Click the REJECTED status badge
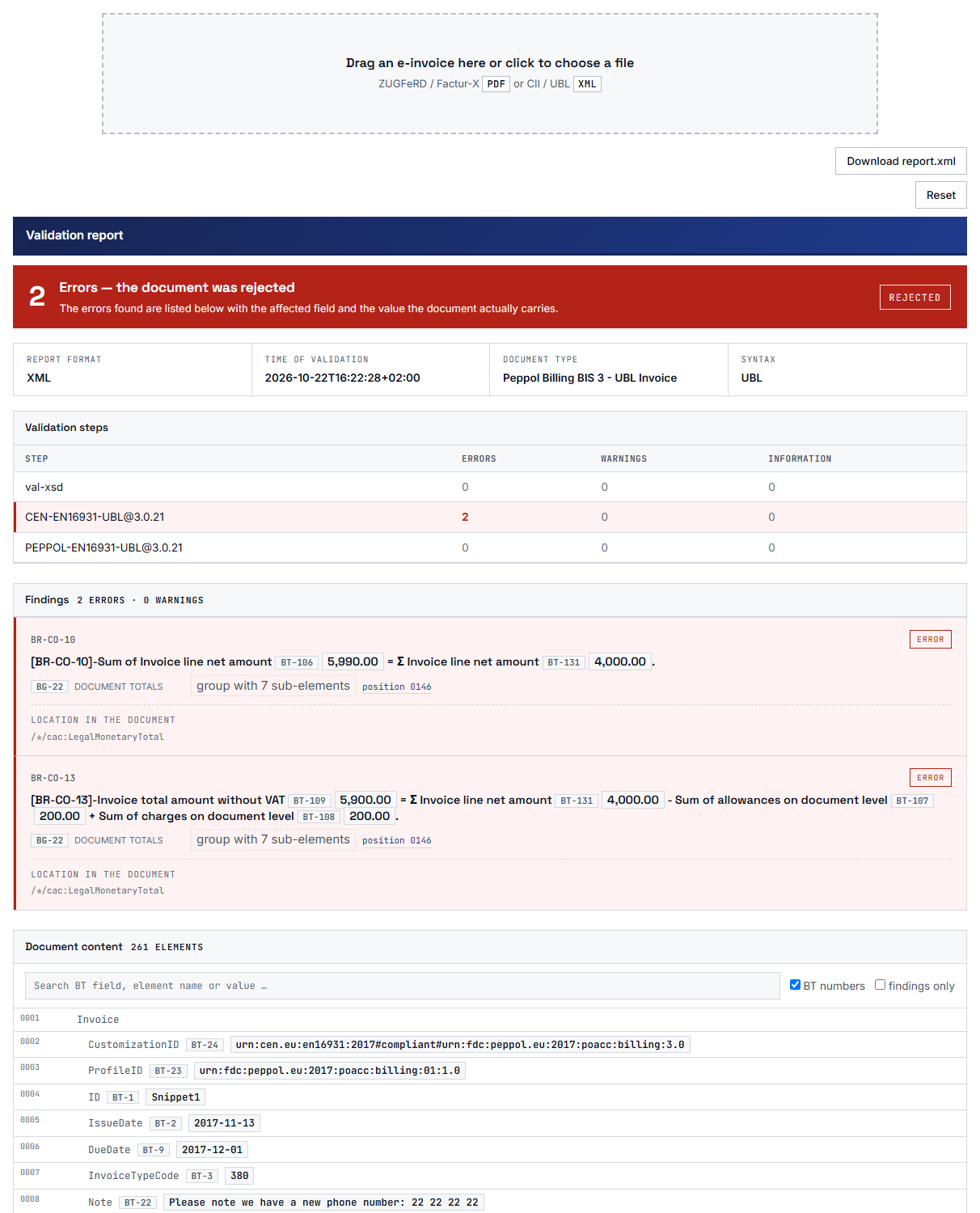This screenshot has height=1213, width=980. pyautogui.click(x=915, y=298)
